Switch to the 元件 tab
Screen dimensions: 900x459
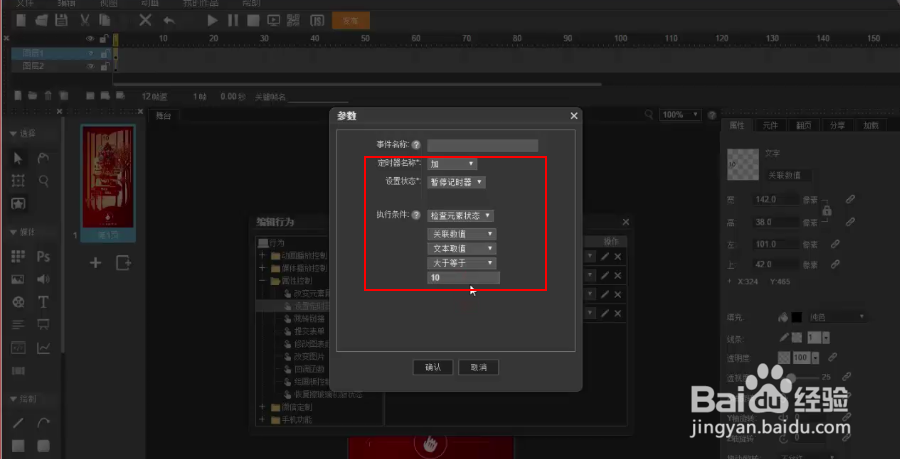770,126
